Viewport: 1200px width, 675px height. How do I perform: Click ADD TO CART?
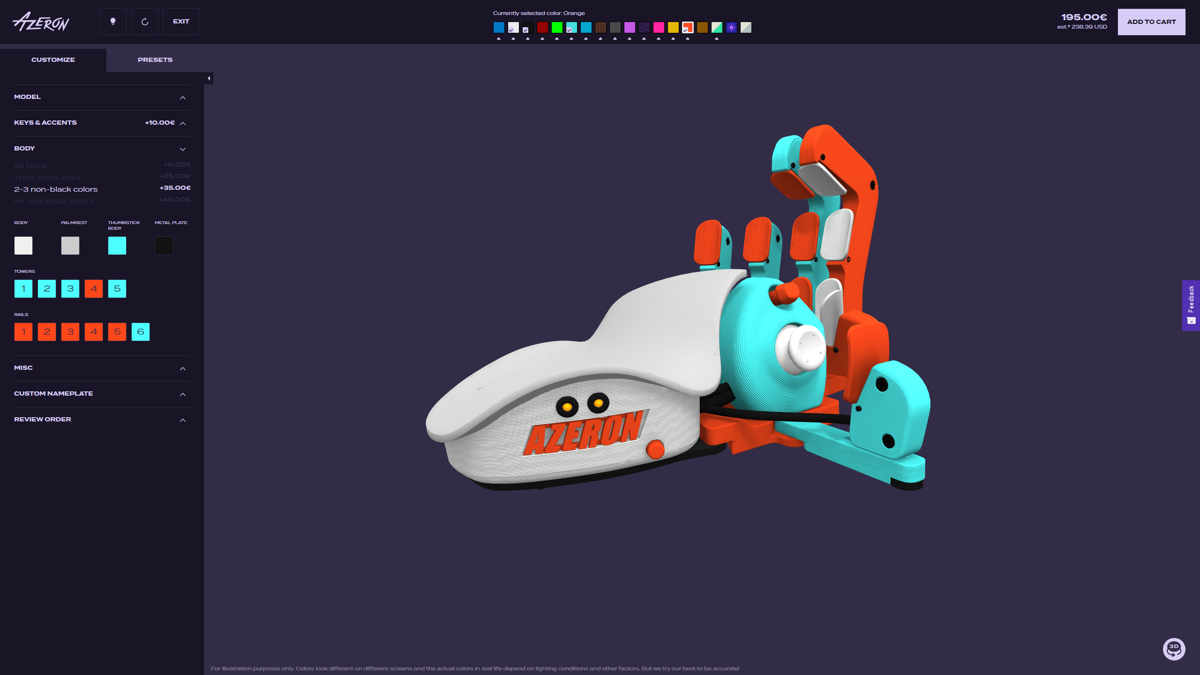pos(1151,21)
